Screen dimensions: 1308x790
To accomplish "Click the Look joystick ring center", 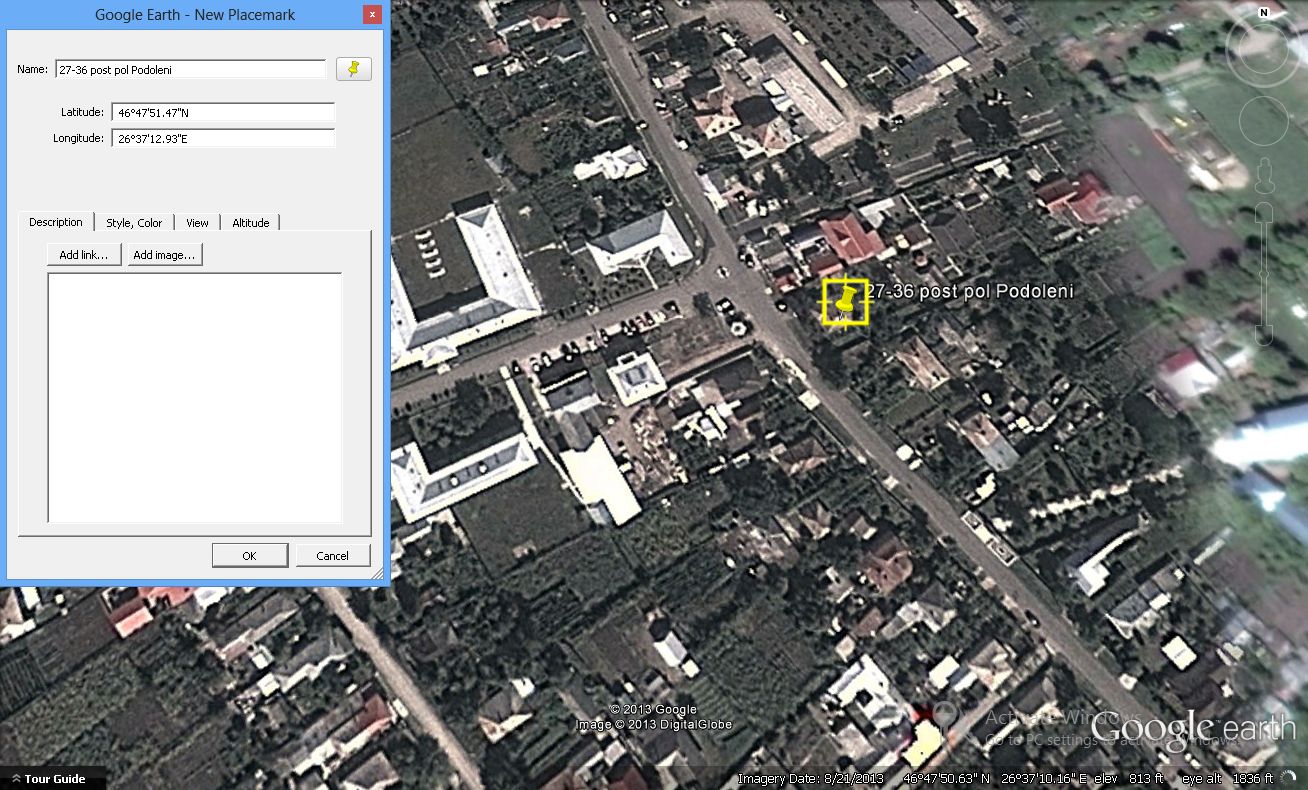I will pyautogui.click(x=1263, y=46).
